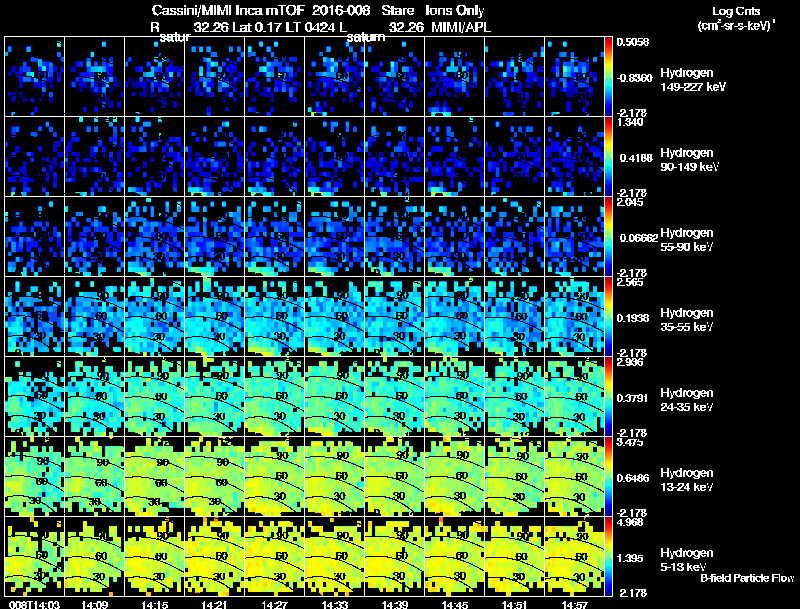Screen dimensions: 800x609
Task: Click the '-0.8360' colorbar midpoint value
Action: (634, 78)
